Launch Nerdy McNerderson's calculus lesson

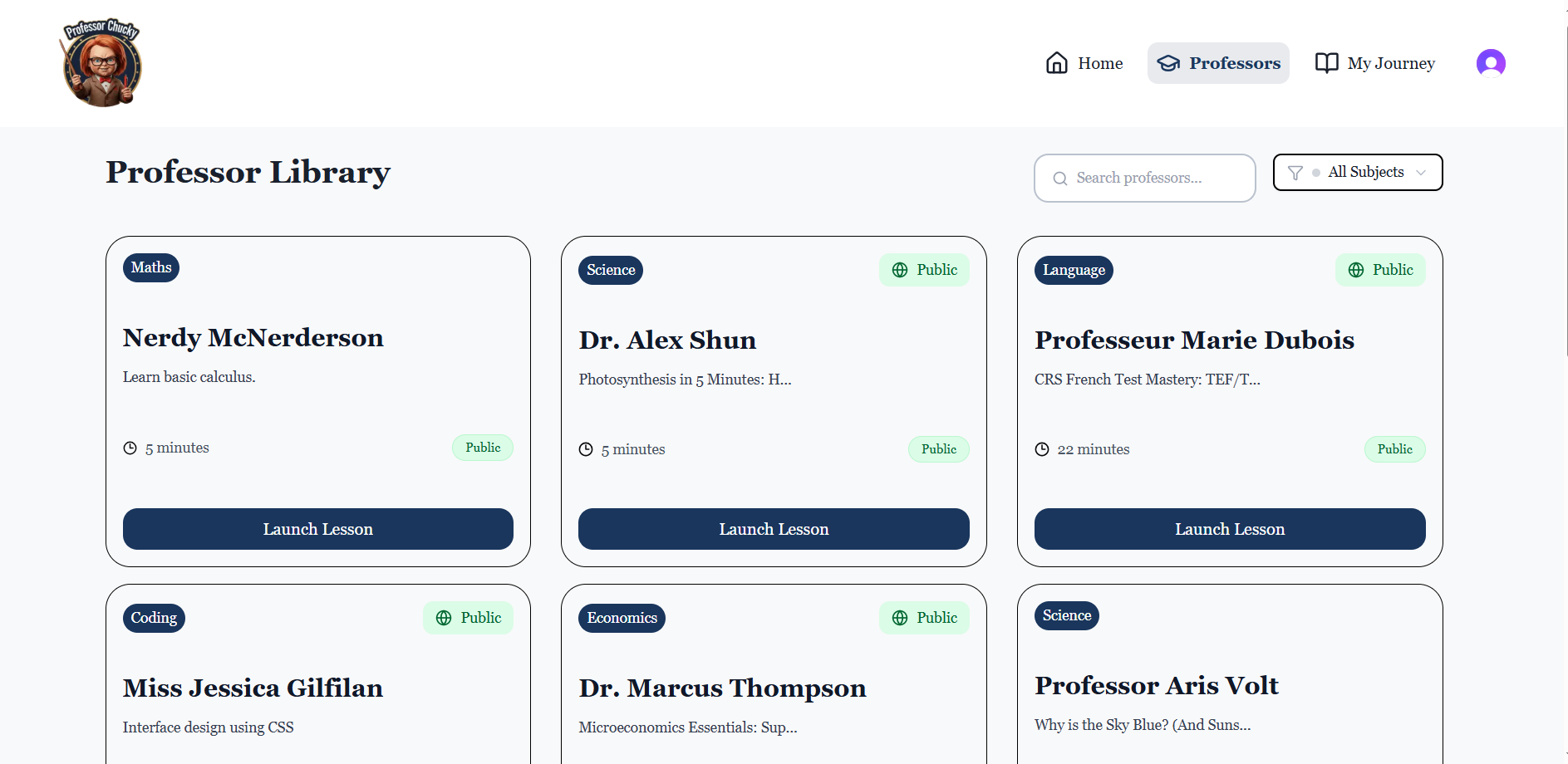click(317, 529)
